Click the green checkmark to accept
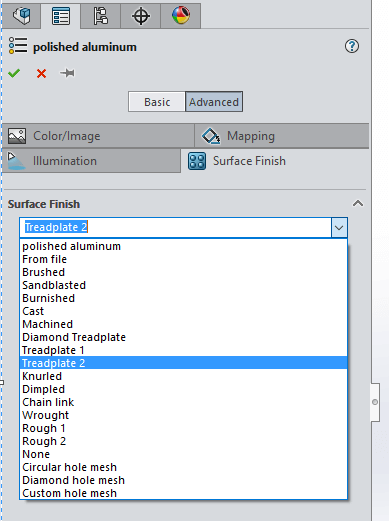389x521 pixels. pos(14,73)
